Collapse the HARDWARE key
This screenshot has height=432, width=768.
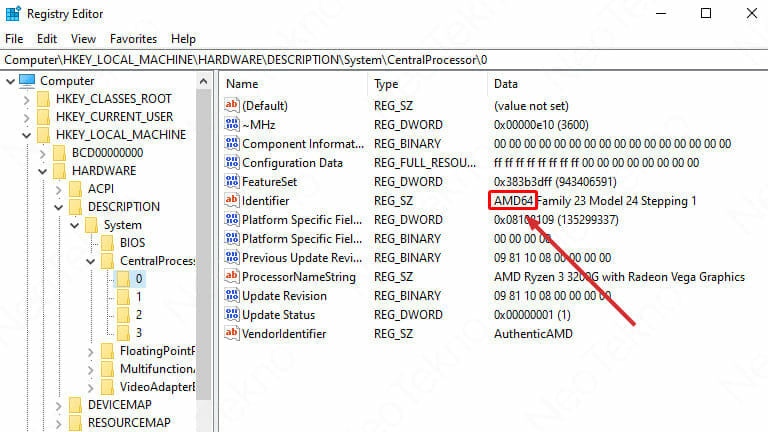click(43, 171)
